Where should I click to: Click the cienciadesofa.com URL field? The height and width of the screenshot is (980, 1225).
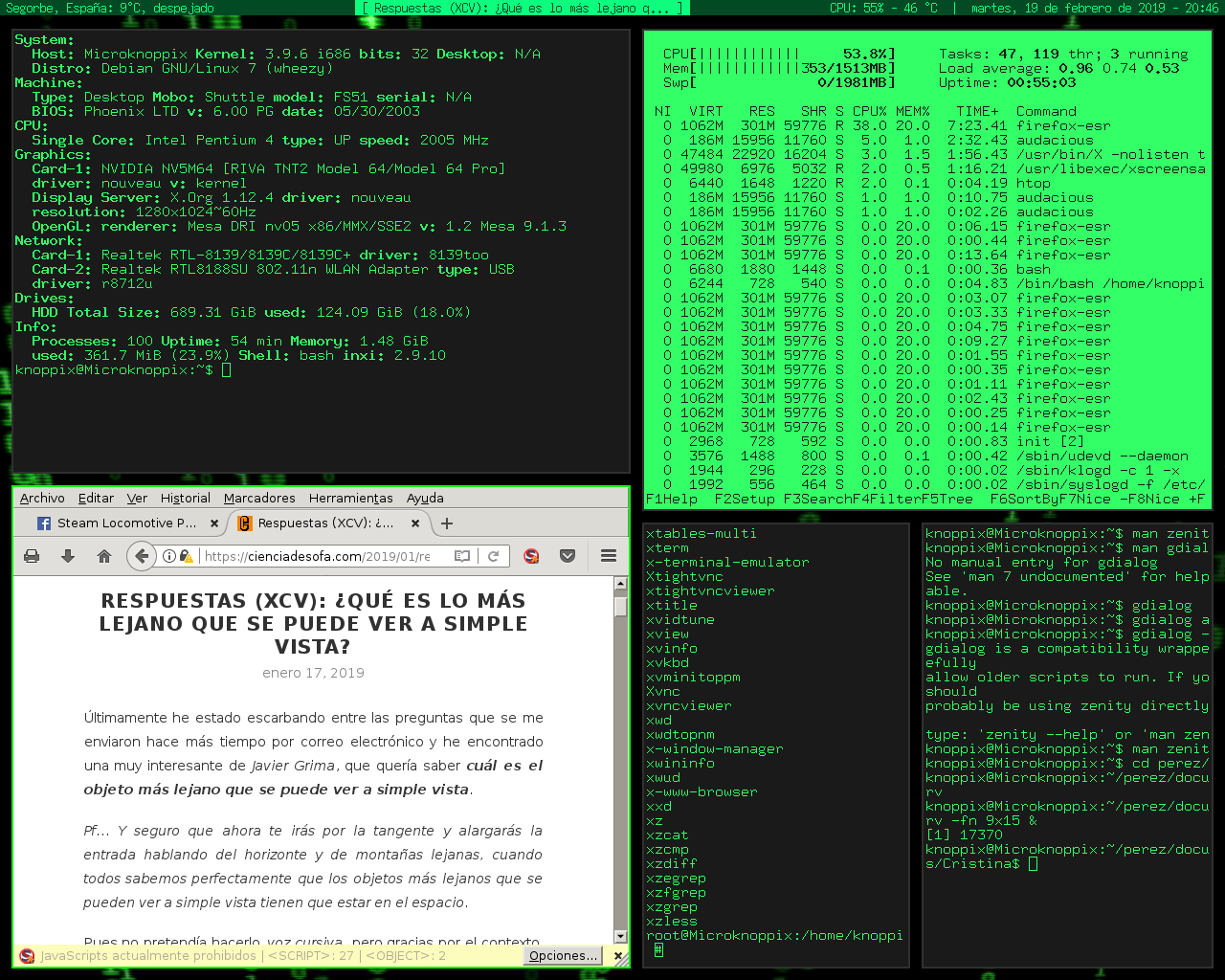point(317,556)
